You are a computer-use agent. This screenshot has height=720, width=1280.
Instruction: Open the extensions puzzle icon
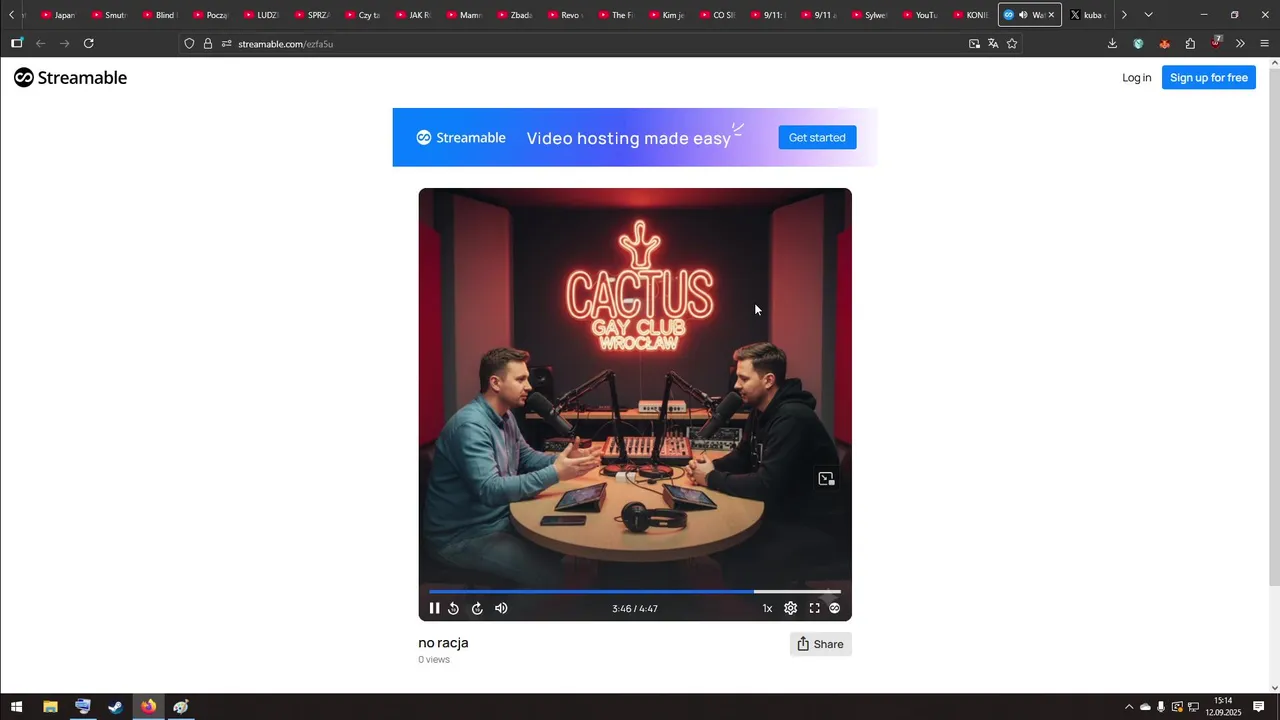point(1190,43)
